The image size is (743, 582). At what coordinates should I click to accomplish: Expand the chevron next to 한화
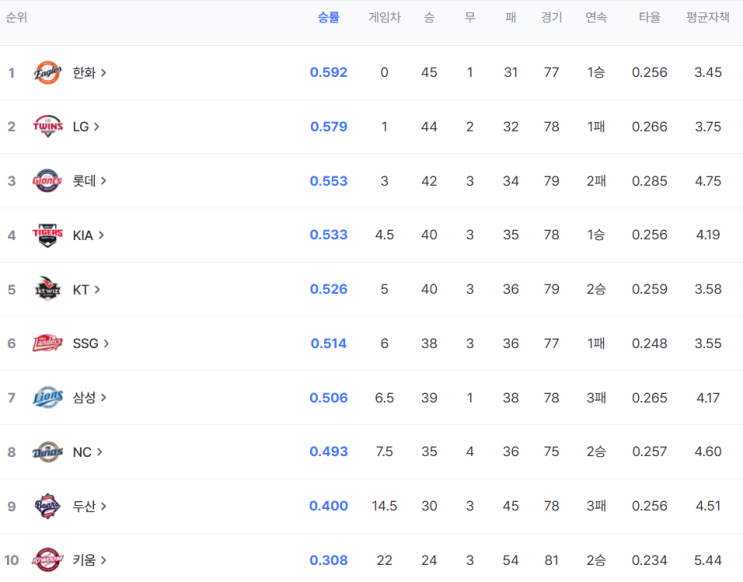tap(103, 73)
